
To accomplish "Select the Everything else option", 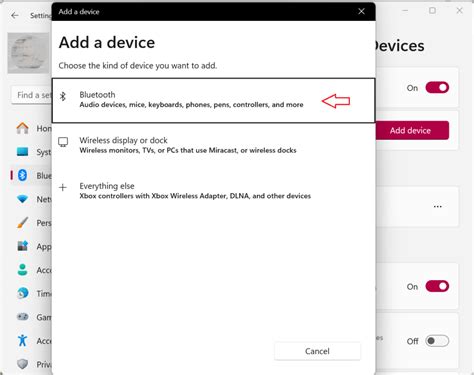I will 213,191.
